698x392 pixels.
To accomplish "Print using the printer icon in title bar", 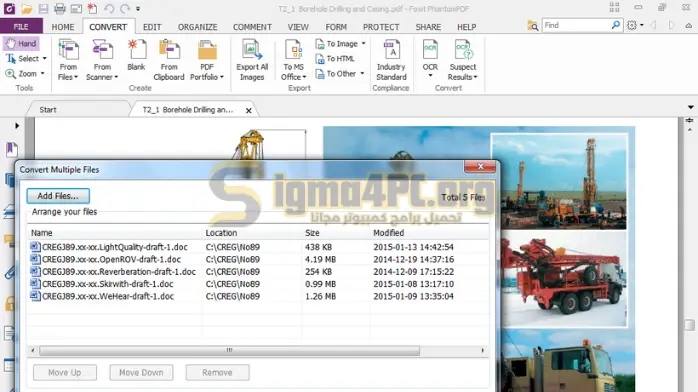I will [x=60, y=8].
